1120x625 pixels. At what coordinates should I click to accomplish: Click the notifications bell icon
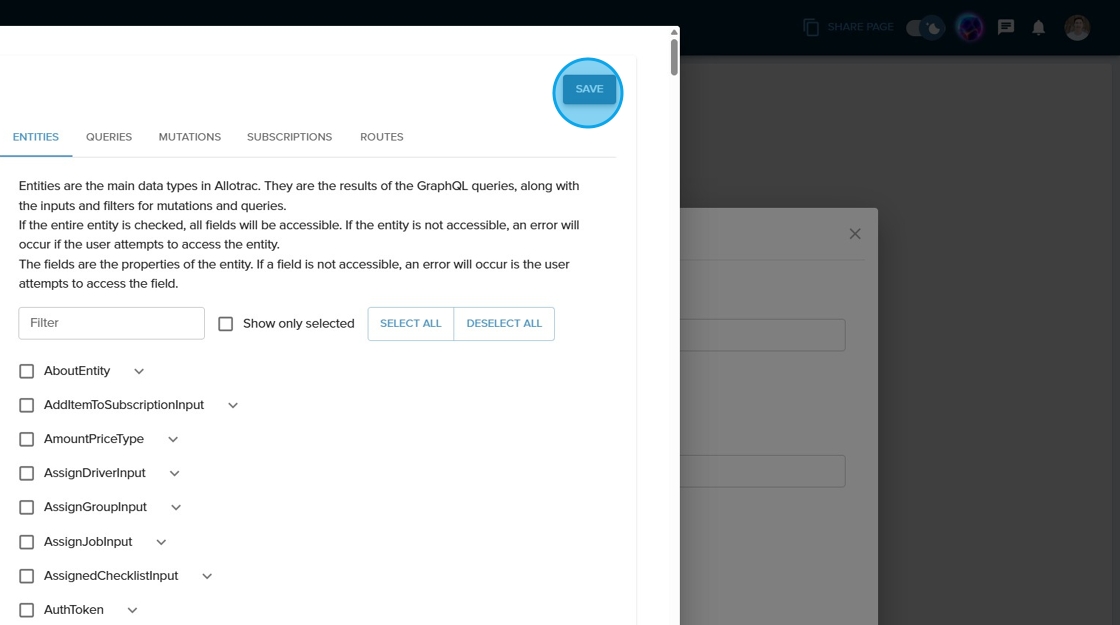coord(1038,28)
